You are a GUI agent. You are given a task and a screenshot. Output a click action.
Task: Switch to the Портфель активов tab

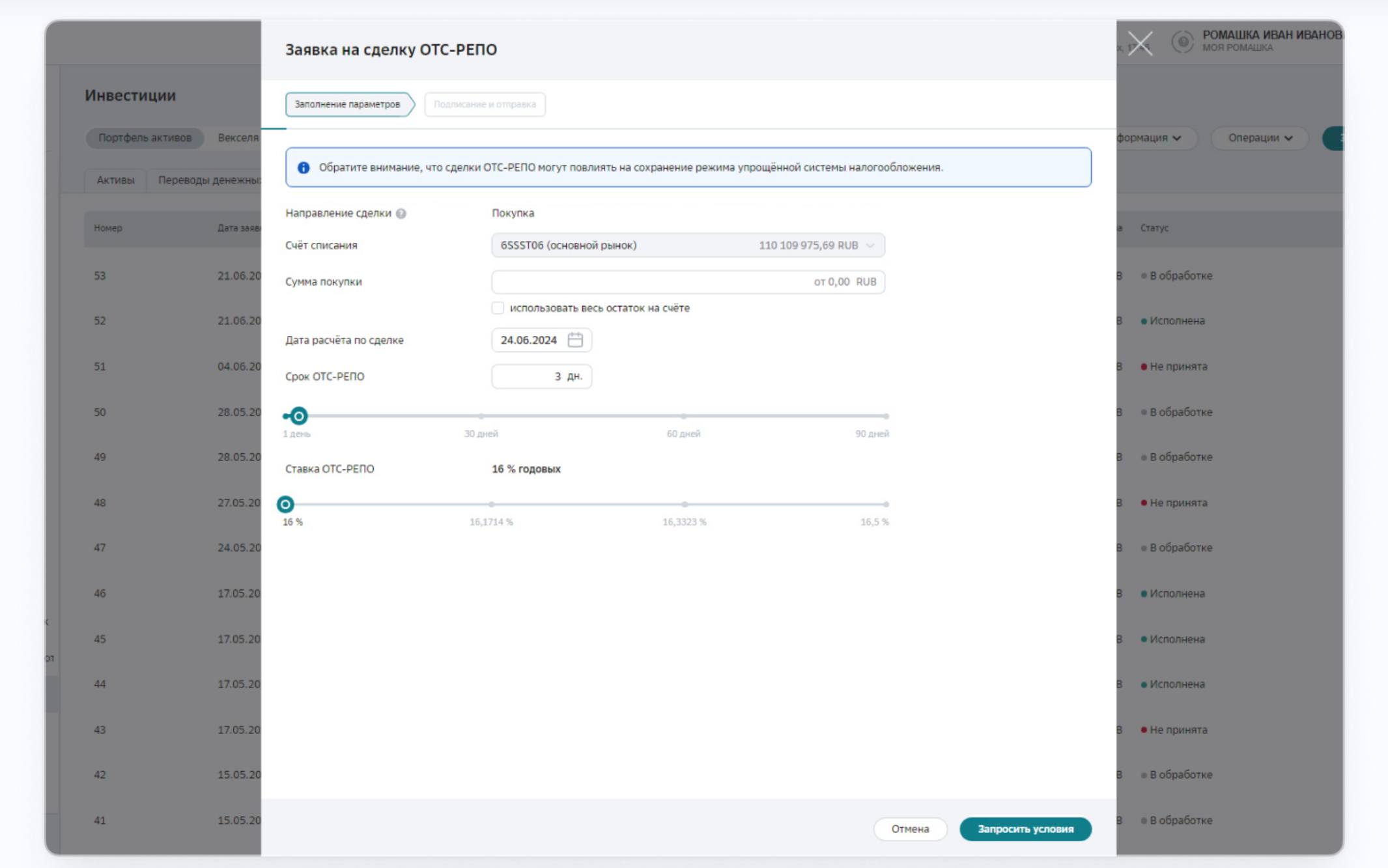145,137
